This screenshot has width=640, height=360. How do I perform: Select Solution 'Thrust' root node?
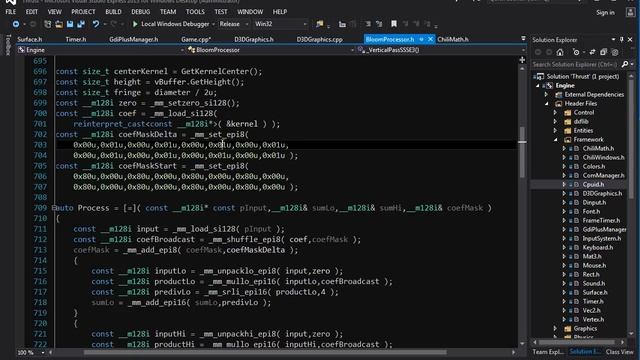[x=582, y=76]
